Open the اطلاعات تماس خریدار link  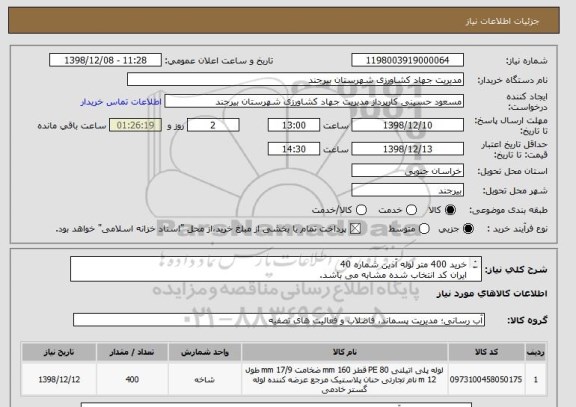(121, 102)
